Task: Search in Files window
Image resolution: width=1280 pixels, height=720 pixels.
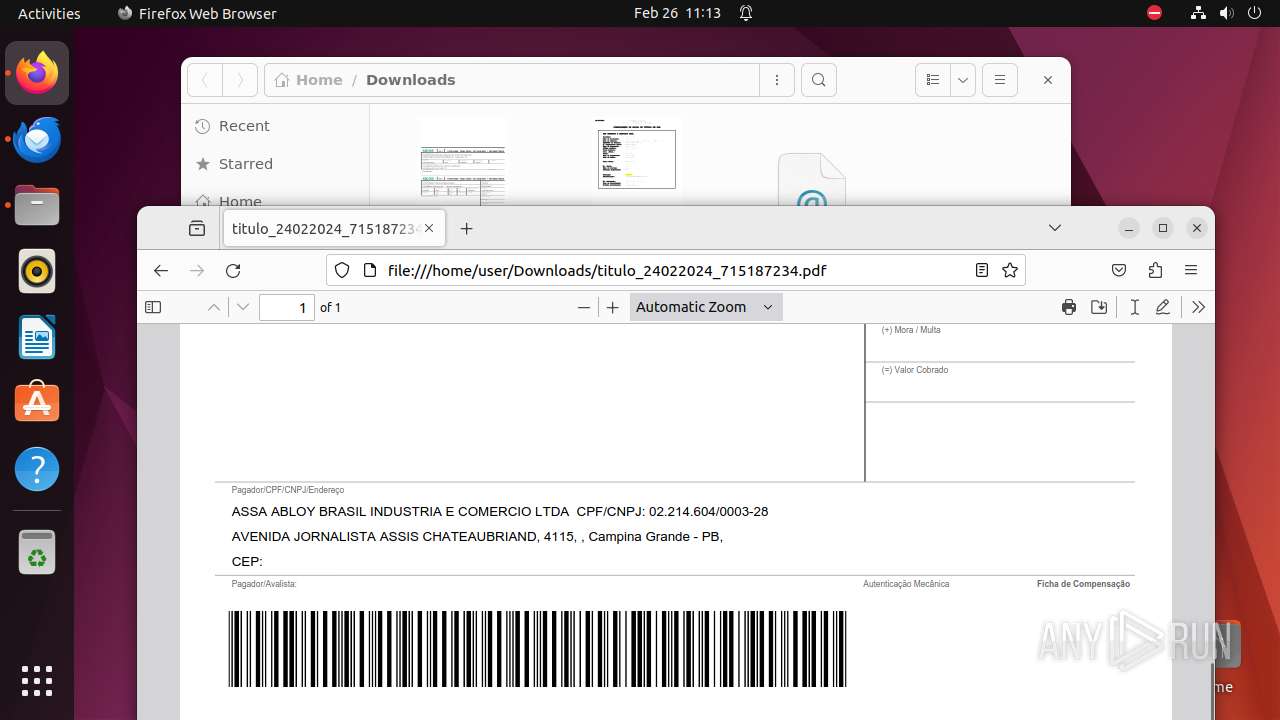Action: 819,80
